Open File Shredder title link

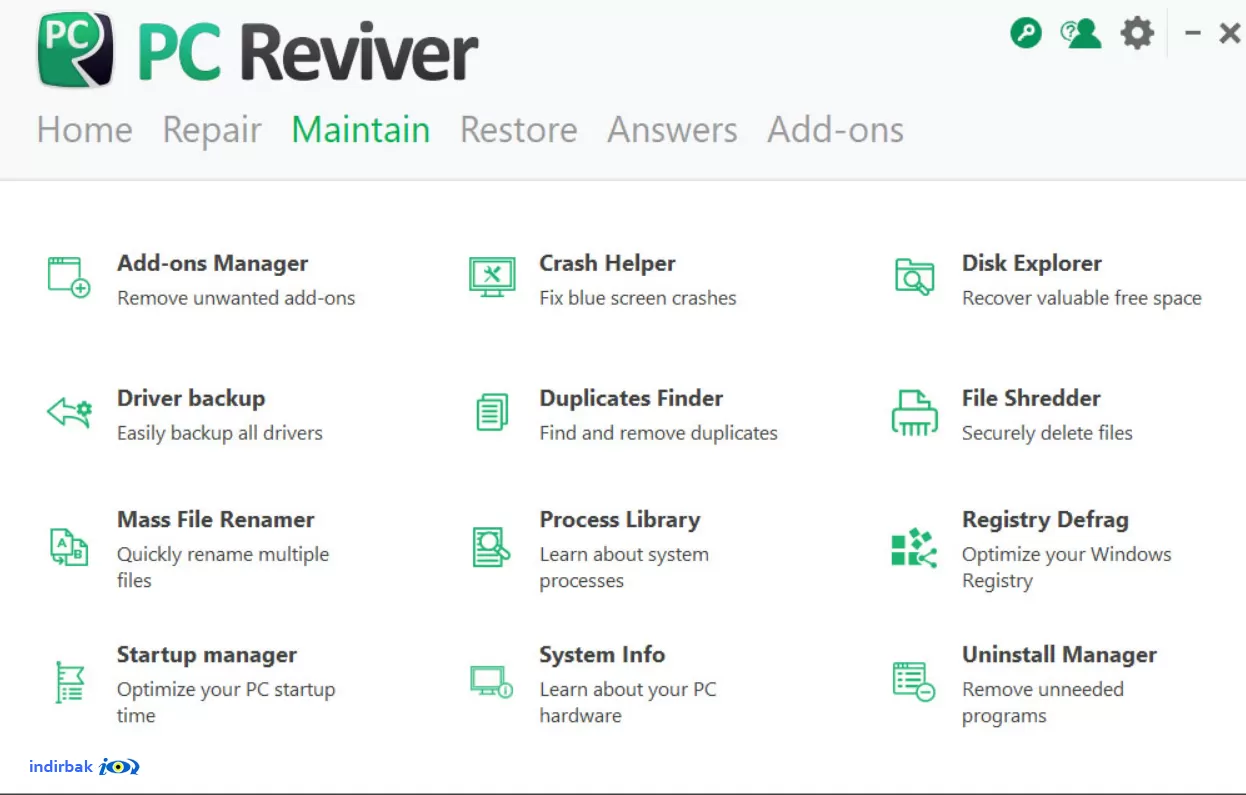tap(1031, 398)
